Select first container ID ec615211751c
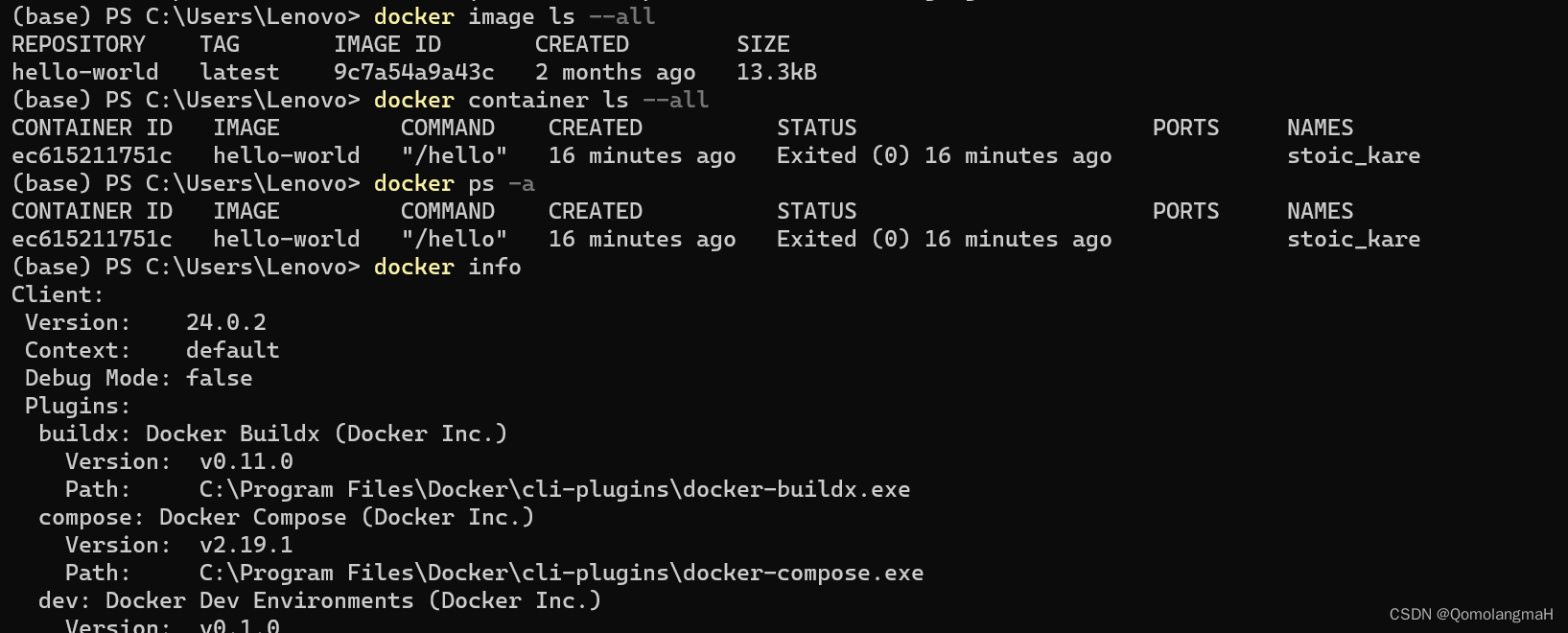Screen dimensions: 1568x633 (x=92, y=155)
